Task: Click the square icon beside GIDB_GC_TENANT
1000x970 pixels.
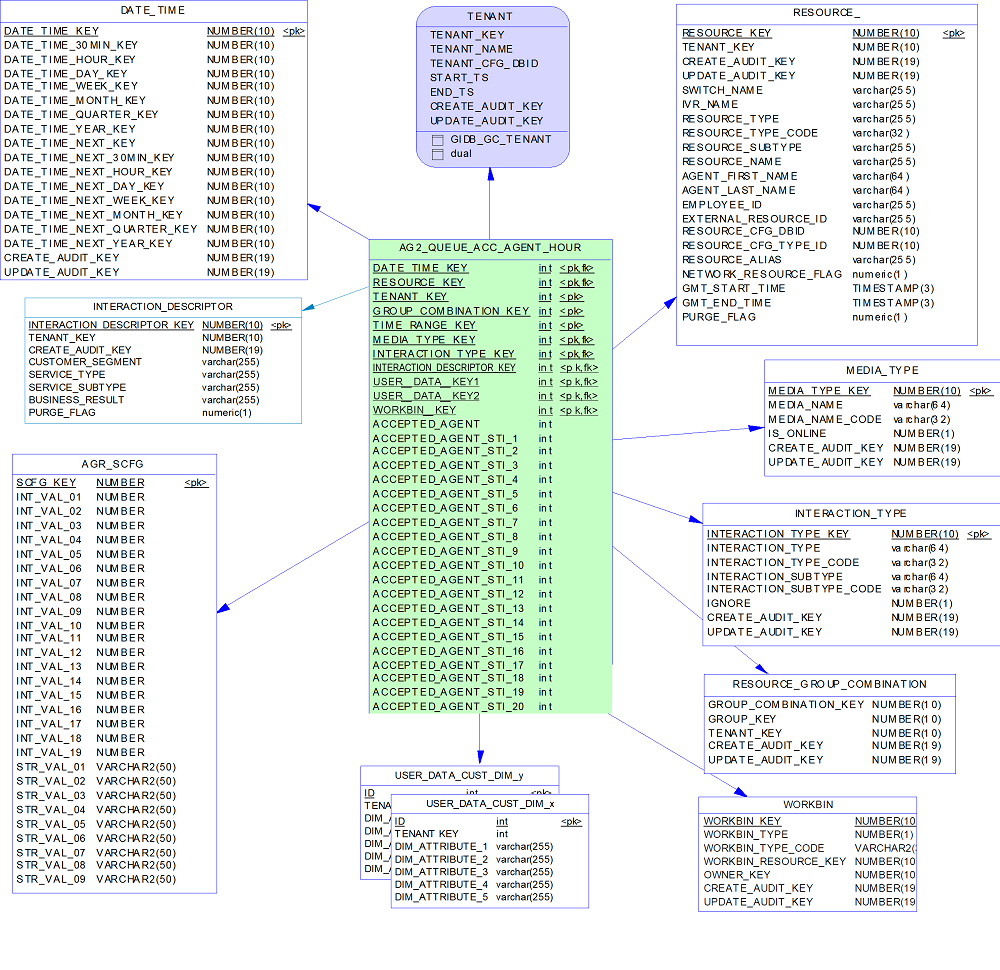Action: [x=437, y=140]
